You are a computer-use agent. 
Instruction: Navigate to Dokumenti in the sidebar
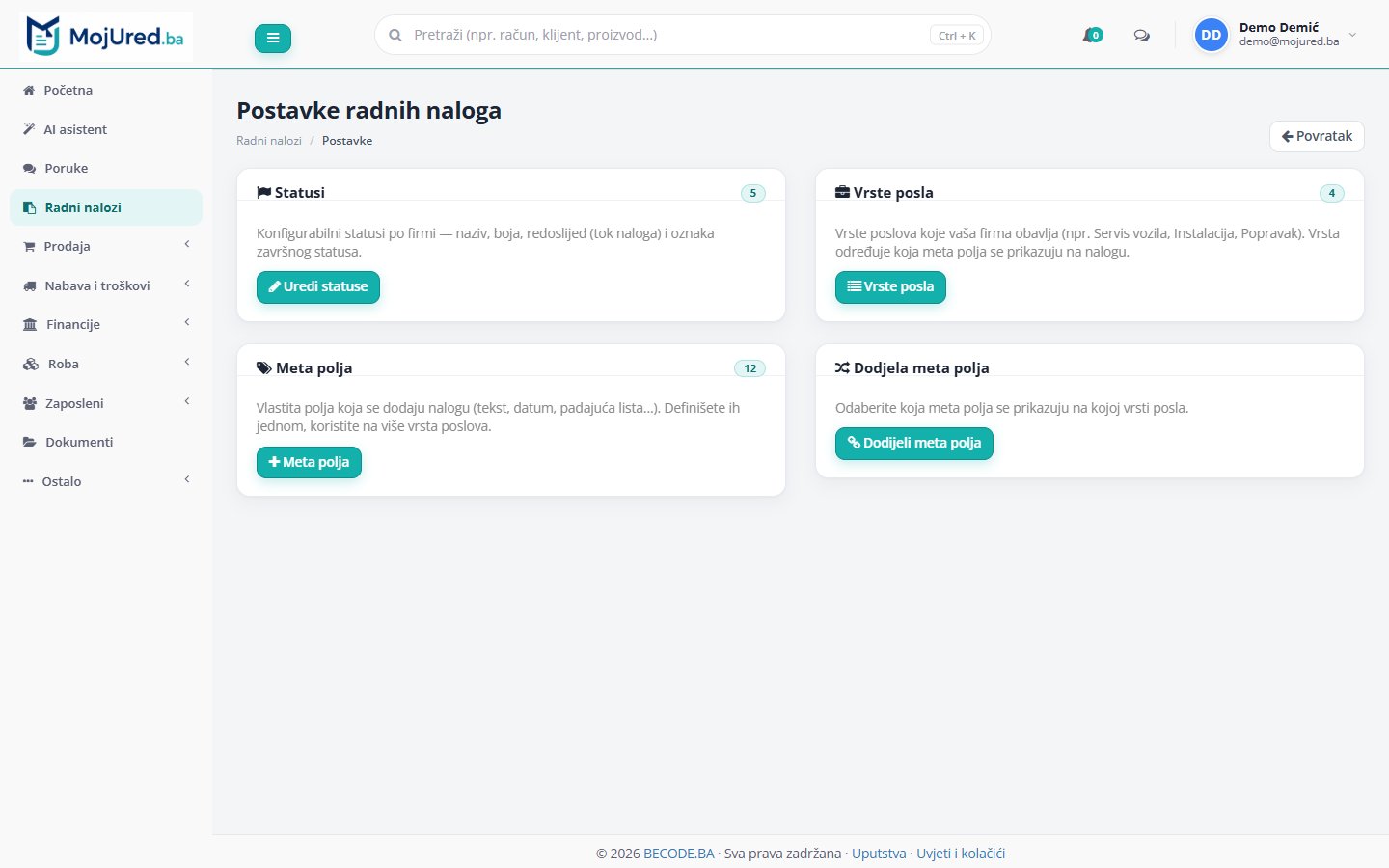[x=106, y=442]
